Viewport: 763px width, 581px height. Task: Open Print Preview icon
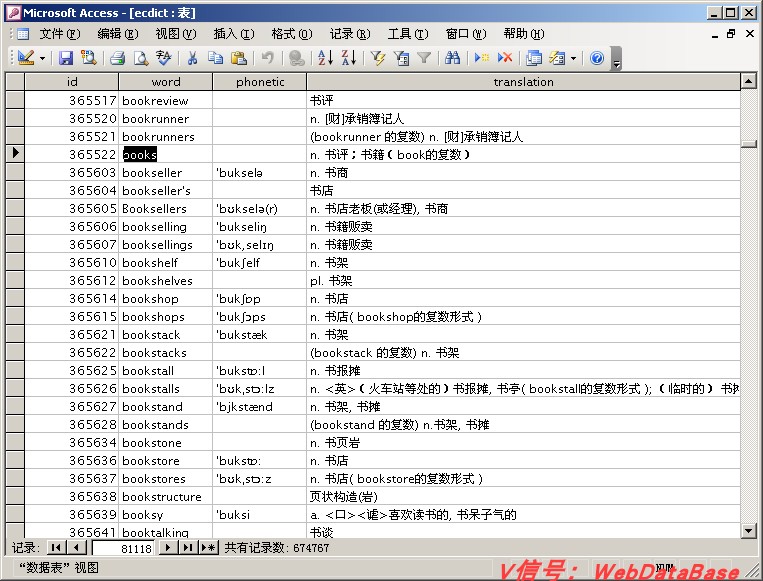pos(141,58)
